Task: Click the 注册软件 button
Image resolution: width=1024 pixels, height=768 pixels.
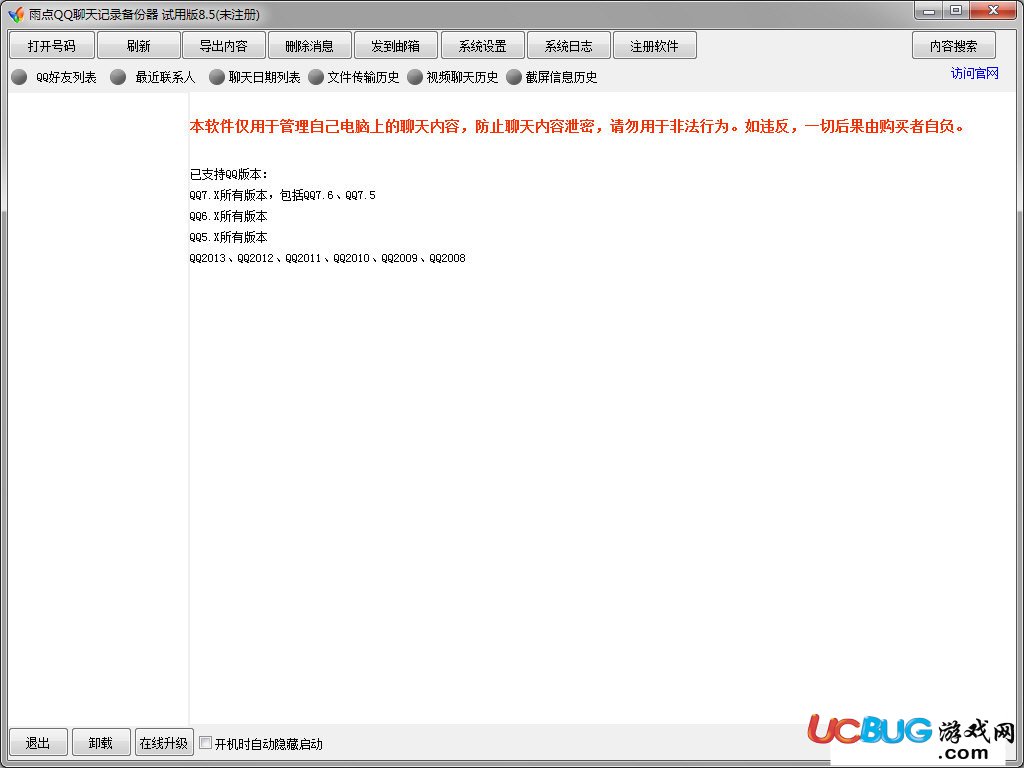Action: click(x=654, y=46)
